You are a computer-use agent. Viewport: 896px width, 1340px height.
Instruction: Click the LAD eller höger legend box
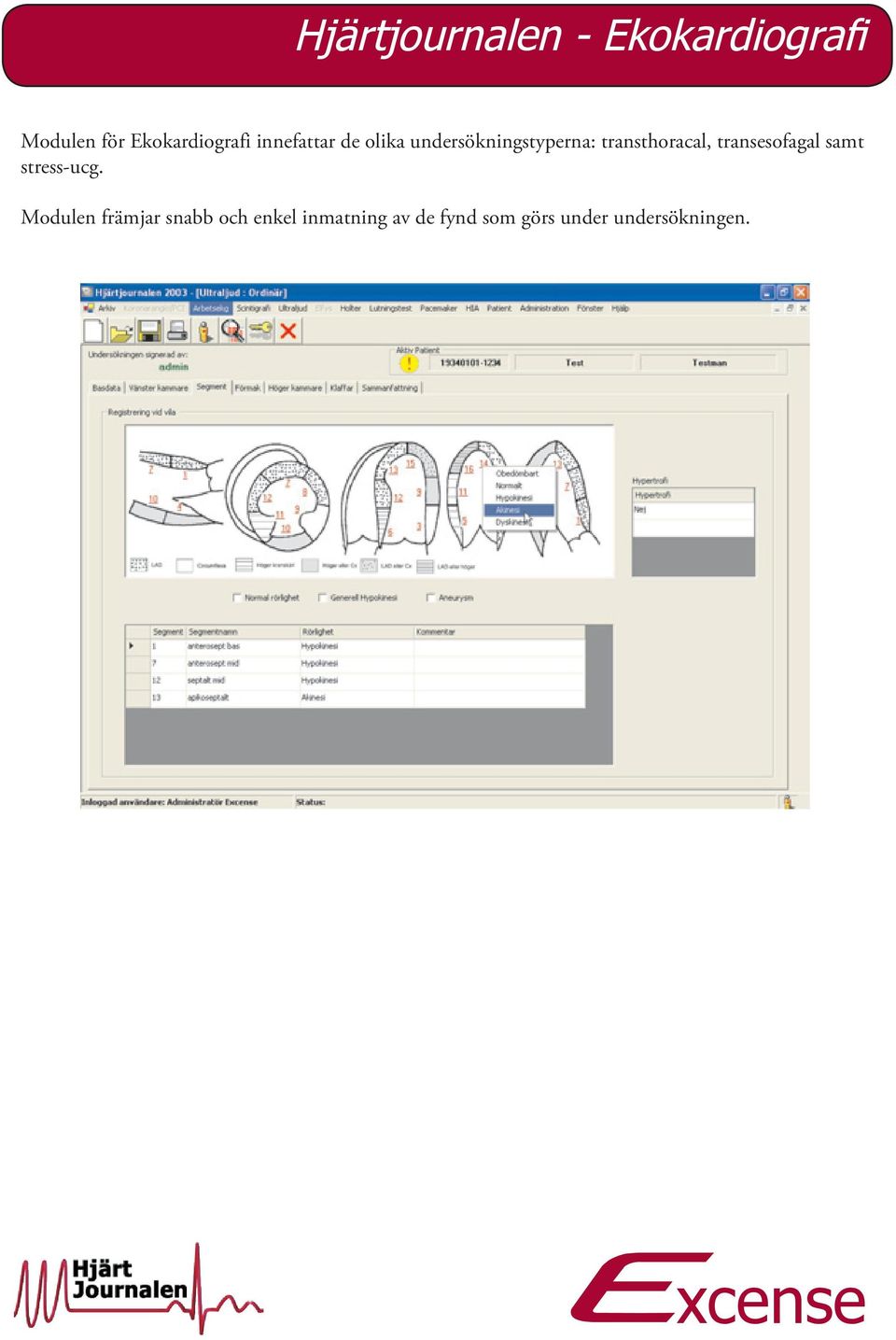click(x=426, y=566)
